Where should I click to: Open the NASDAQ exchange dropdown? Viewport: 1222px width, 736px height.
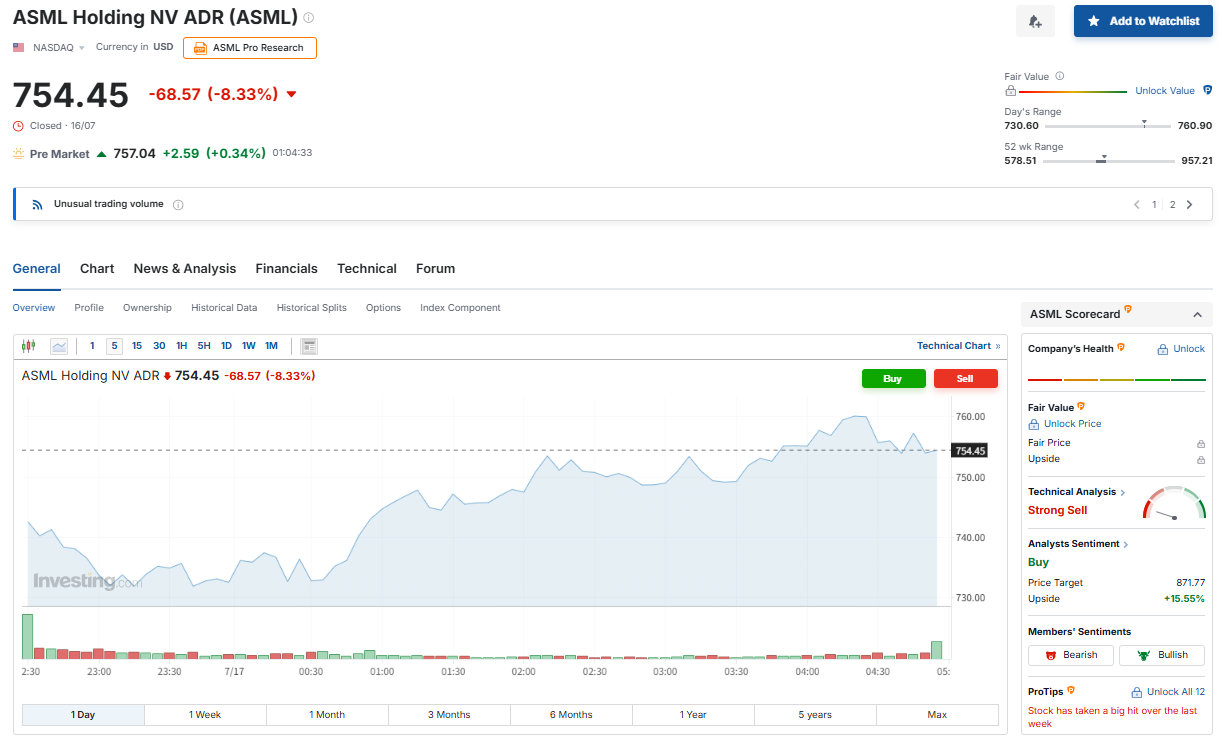(x=59, y=47)
